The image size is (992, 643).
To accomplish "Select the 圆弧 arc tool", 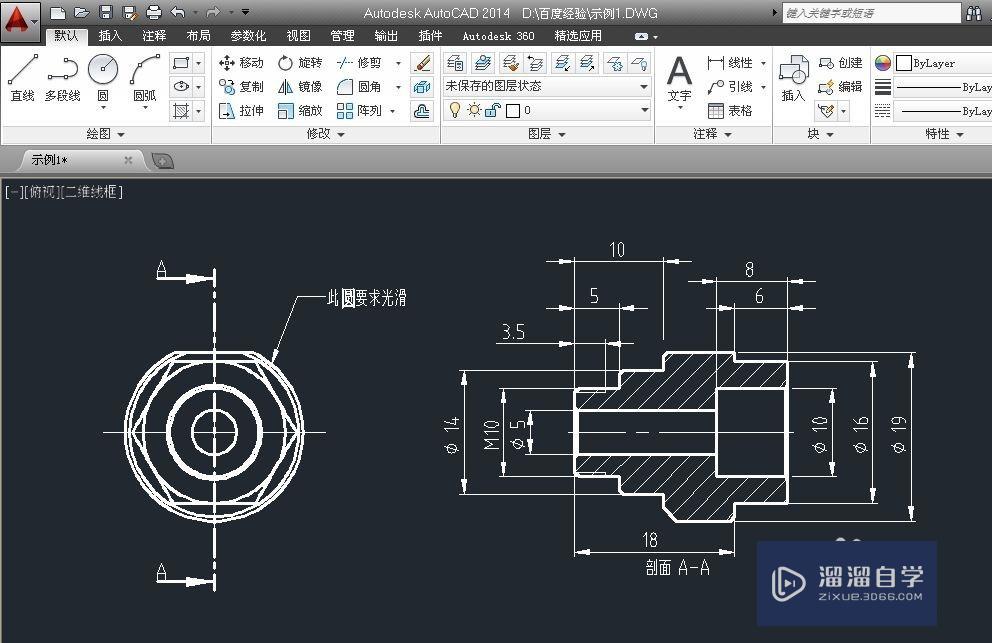I will (145, 78).
